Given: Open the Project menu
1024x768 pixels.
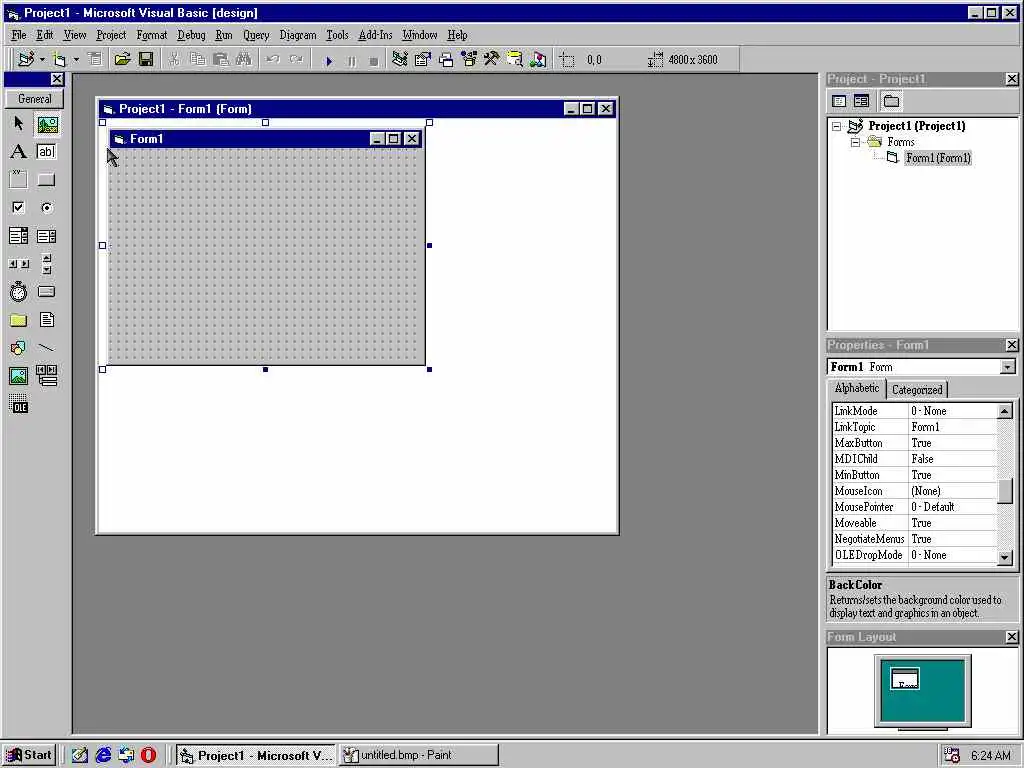Looking at the screenshot, I should 111,35.
